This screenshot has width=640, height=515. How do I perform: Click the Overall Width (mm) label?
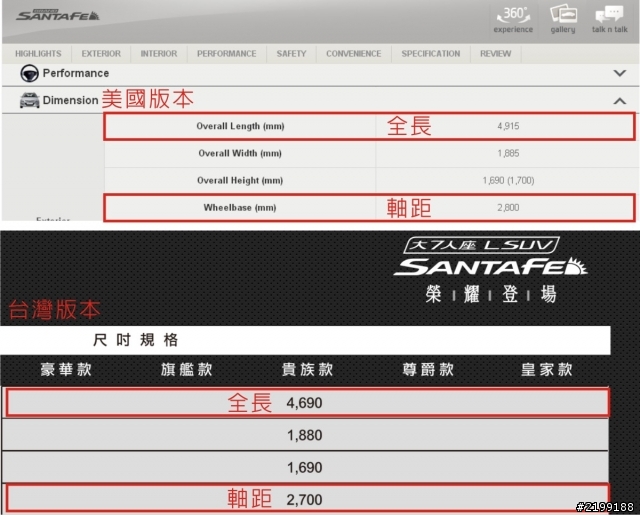coord(240,153)
